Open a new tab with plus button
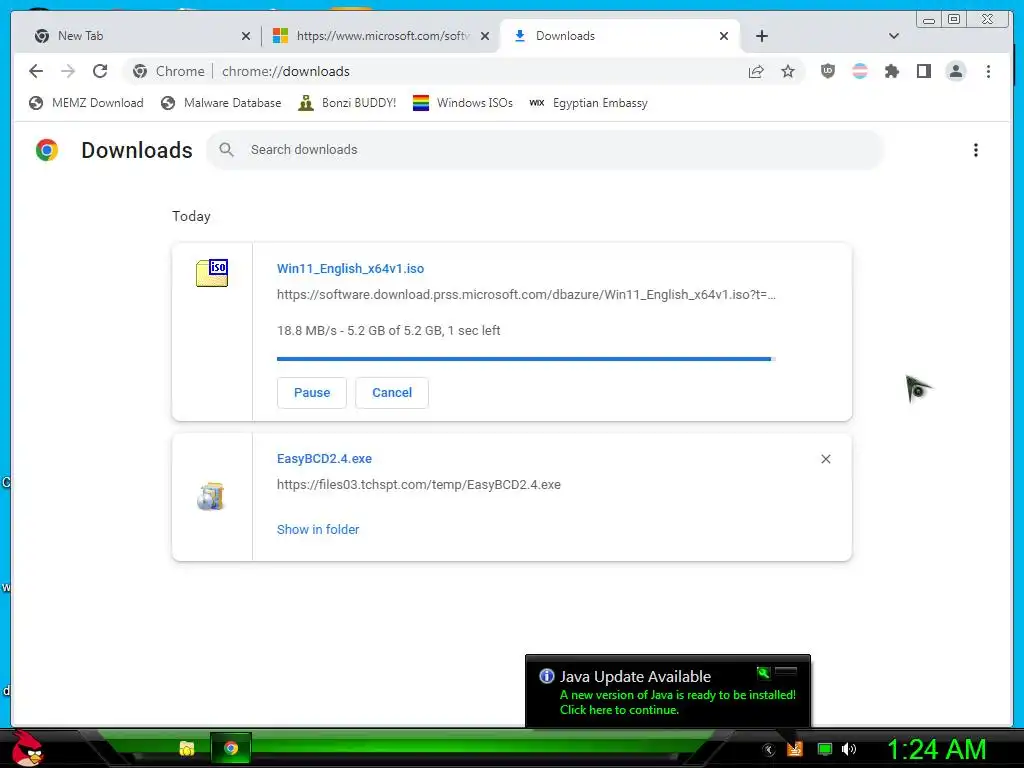Image resolution: width=1024 pixels, height=768 pixels. click(761, 36)
